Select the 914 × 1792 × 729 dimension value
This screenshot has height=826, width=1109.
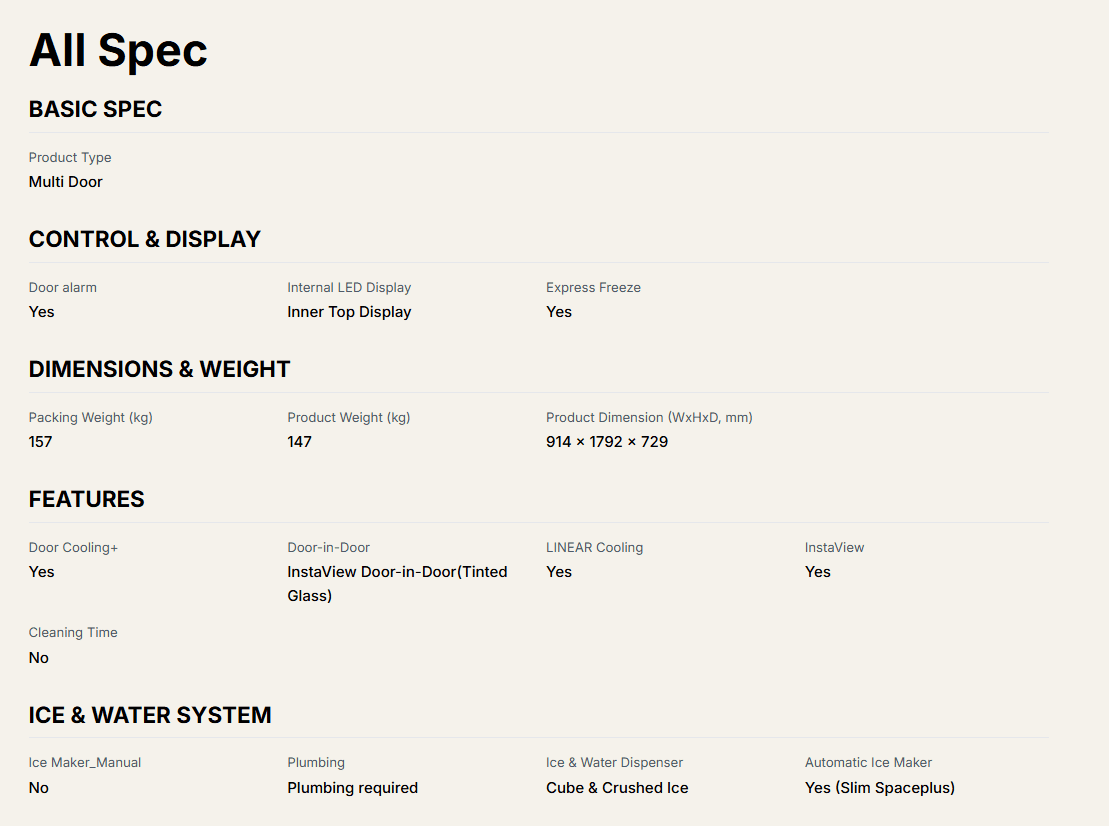point(607,442)
